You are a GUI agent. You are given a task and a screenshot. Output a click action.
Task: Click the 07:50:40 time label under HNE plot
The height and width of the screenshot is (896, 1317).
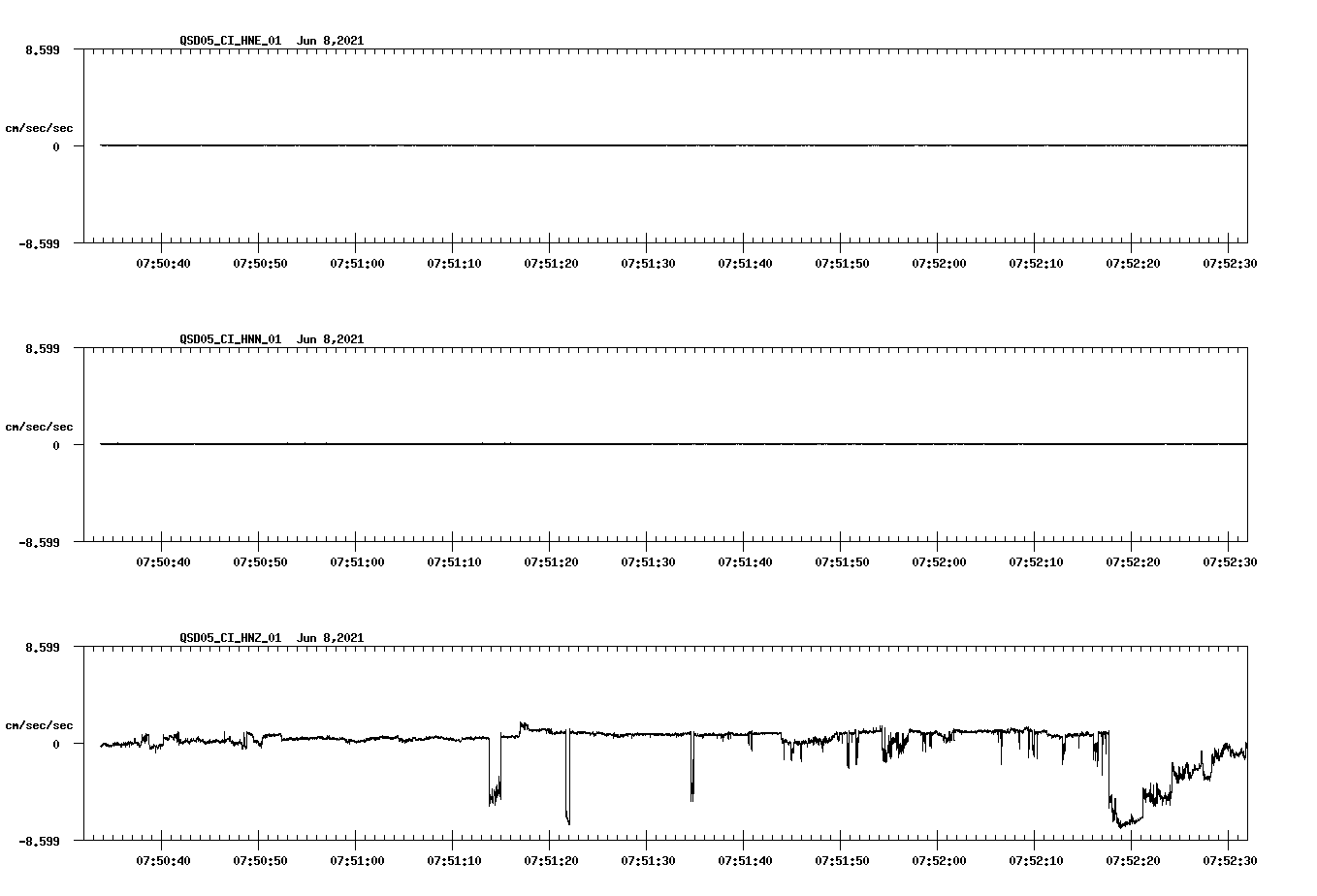[163, 263]
